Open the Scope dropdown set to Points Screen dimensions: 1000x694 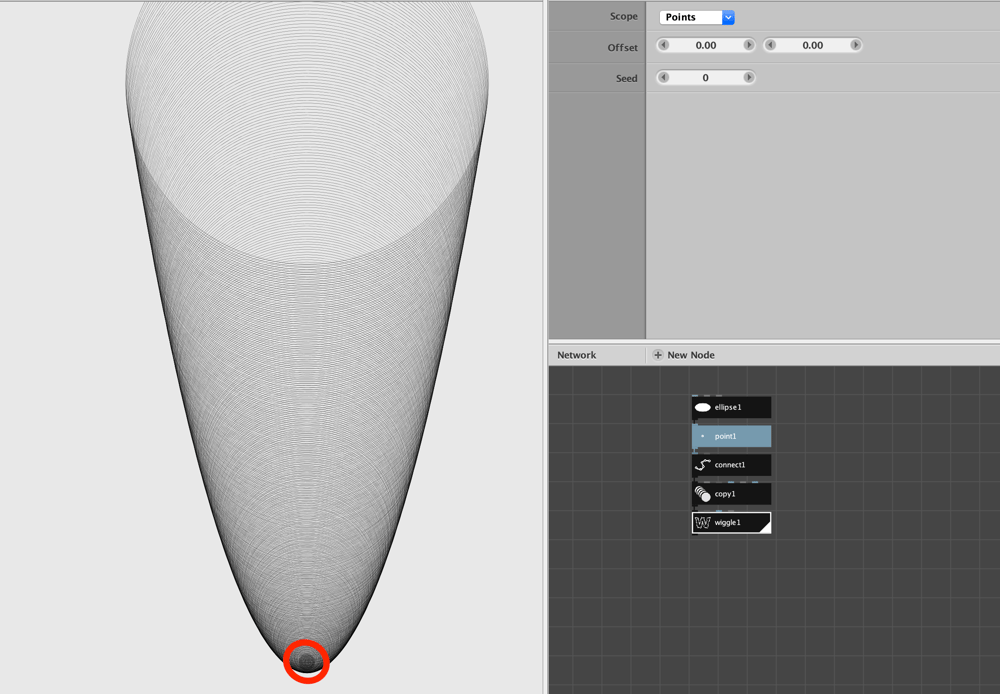pyautogui.click(x=696, y=17)
